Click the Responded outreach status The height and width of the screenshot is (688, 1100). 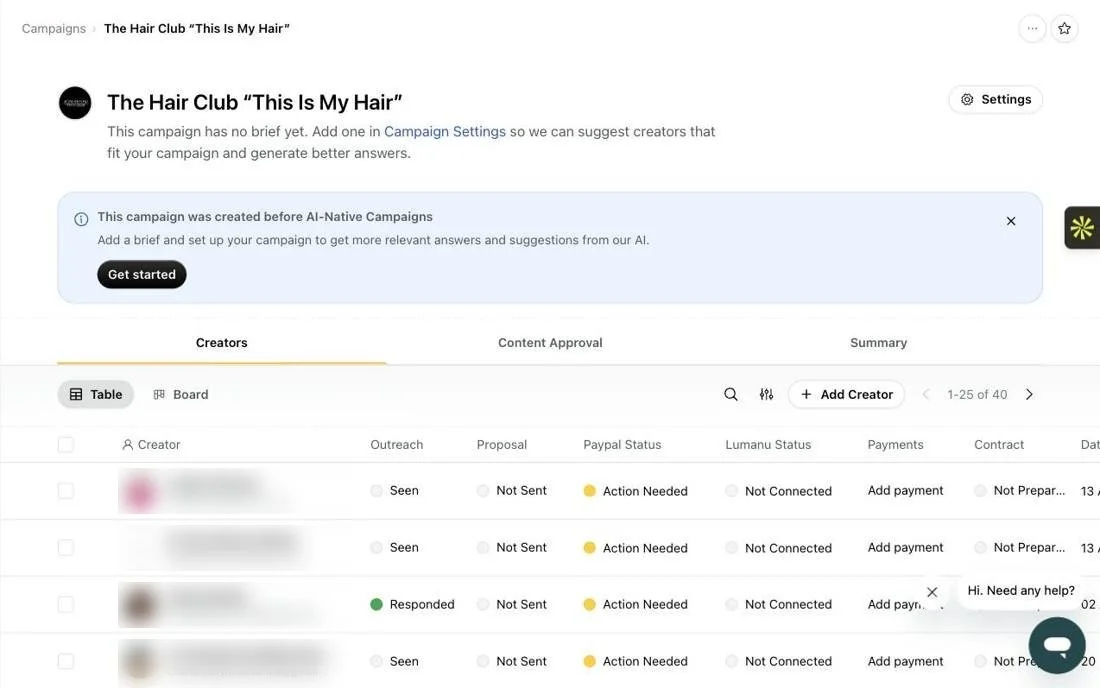[x=412, y=605]
